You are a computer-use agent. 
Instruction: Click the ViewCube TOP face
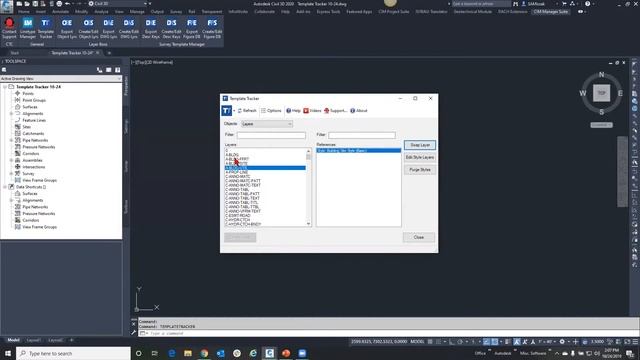tap(601, 93)
